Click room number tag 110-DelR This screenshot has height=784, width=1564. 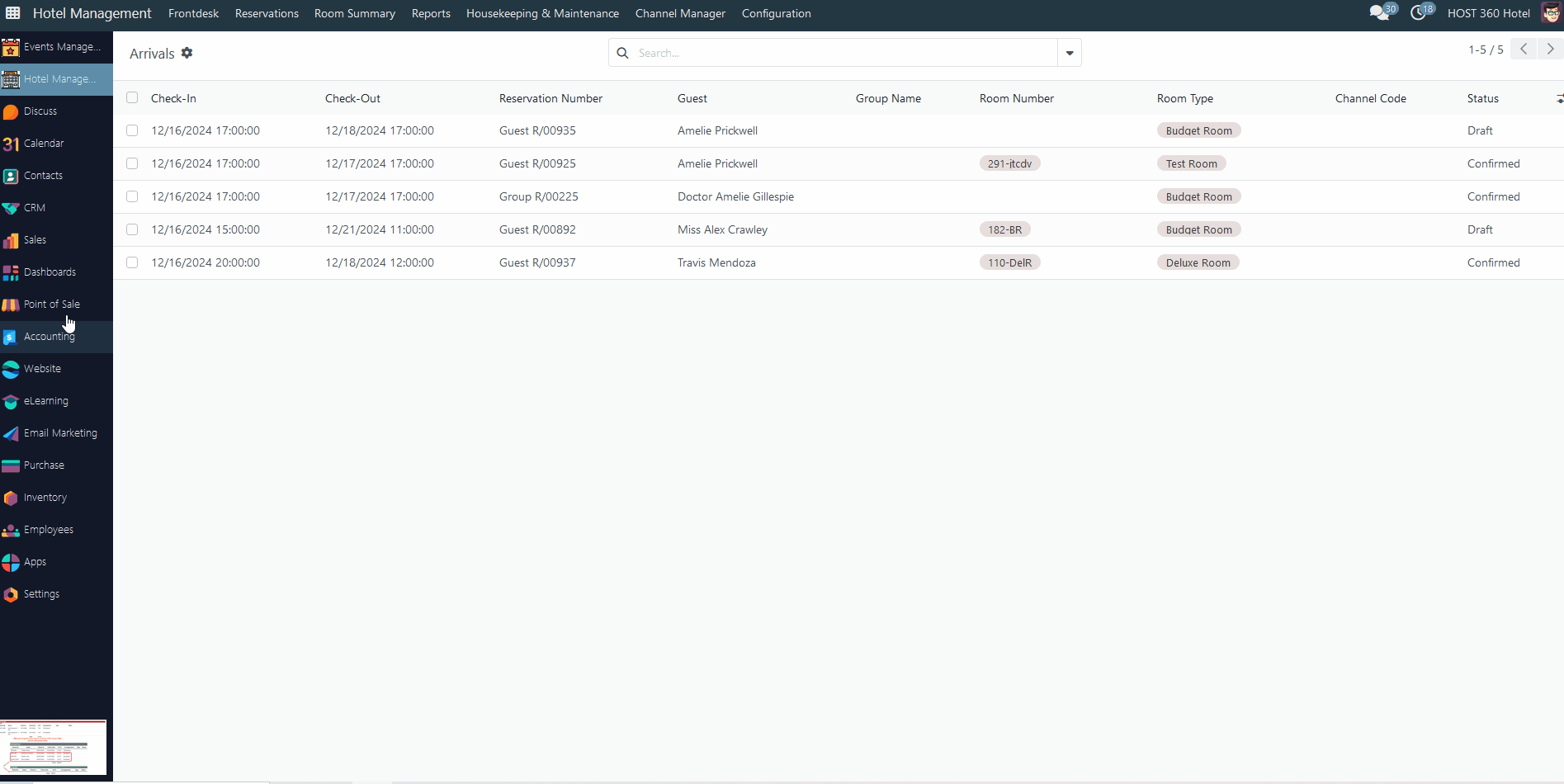click(x=1009, y=262)
